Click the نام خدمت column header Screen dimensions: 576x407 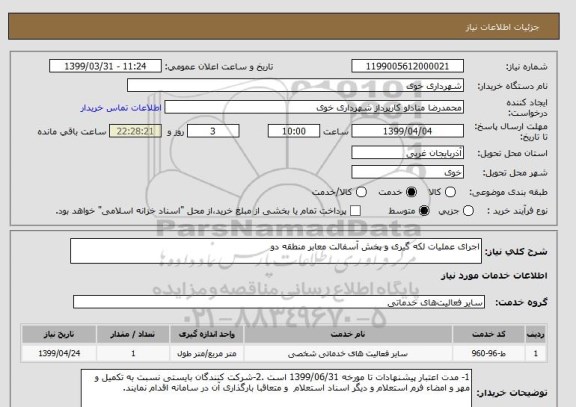pyautogui.click(x=348, y=334)
